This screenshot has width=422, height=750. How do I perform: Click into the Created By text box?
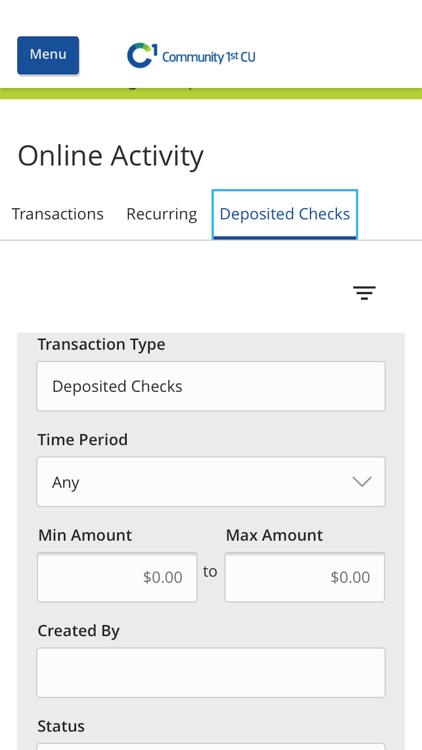211,673
